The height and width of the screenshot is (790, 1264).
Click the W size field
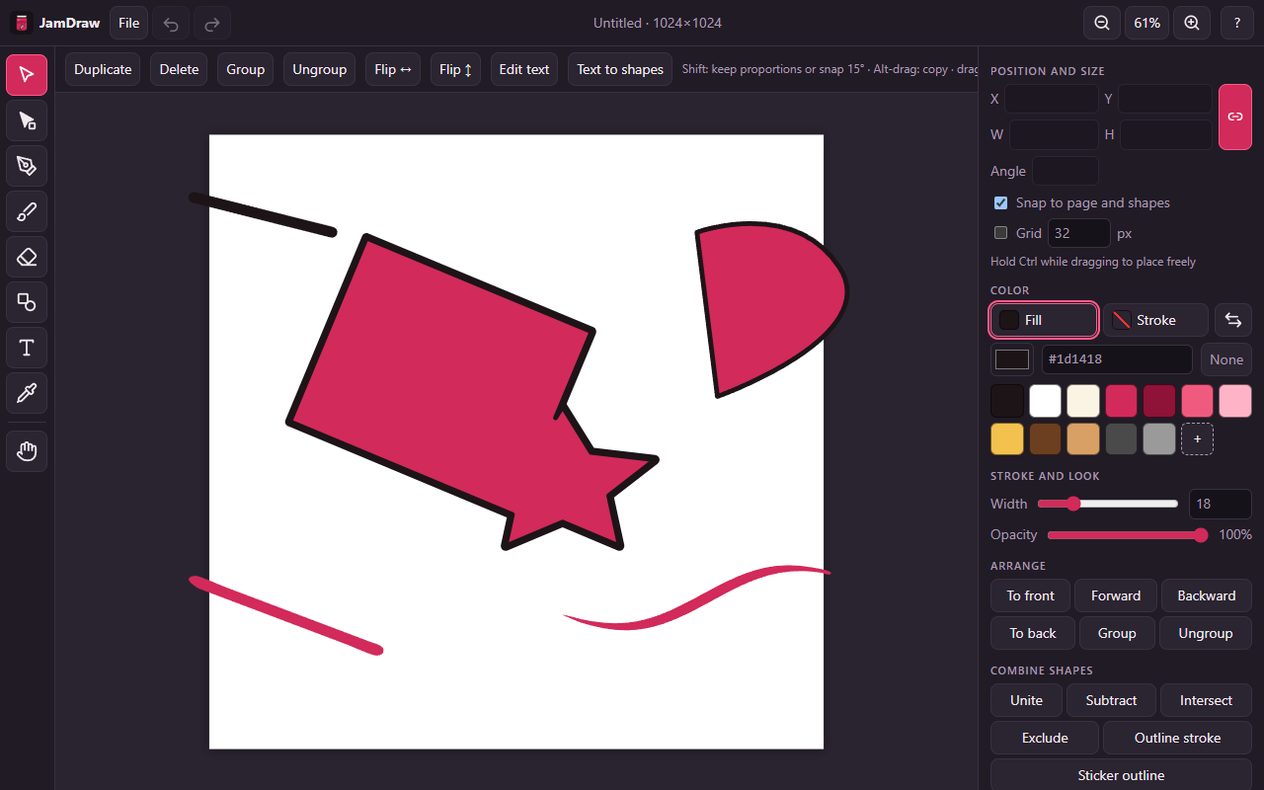tap(1054, 134)
